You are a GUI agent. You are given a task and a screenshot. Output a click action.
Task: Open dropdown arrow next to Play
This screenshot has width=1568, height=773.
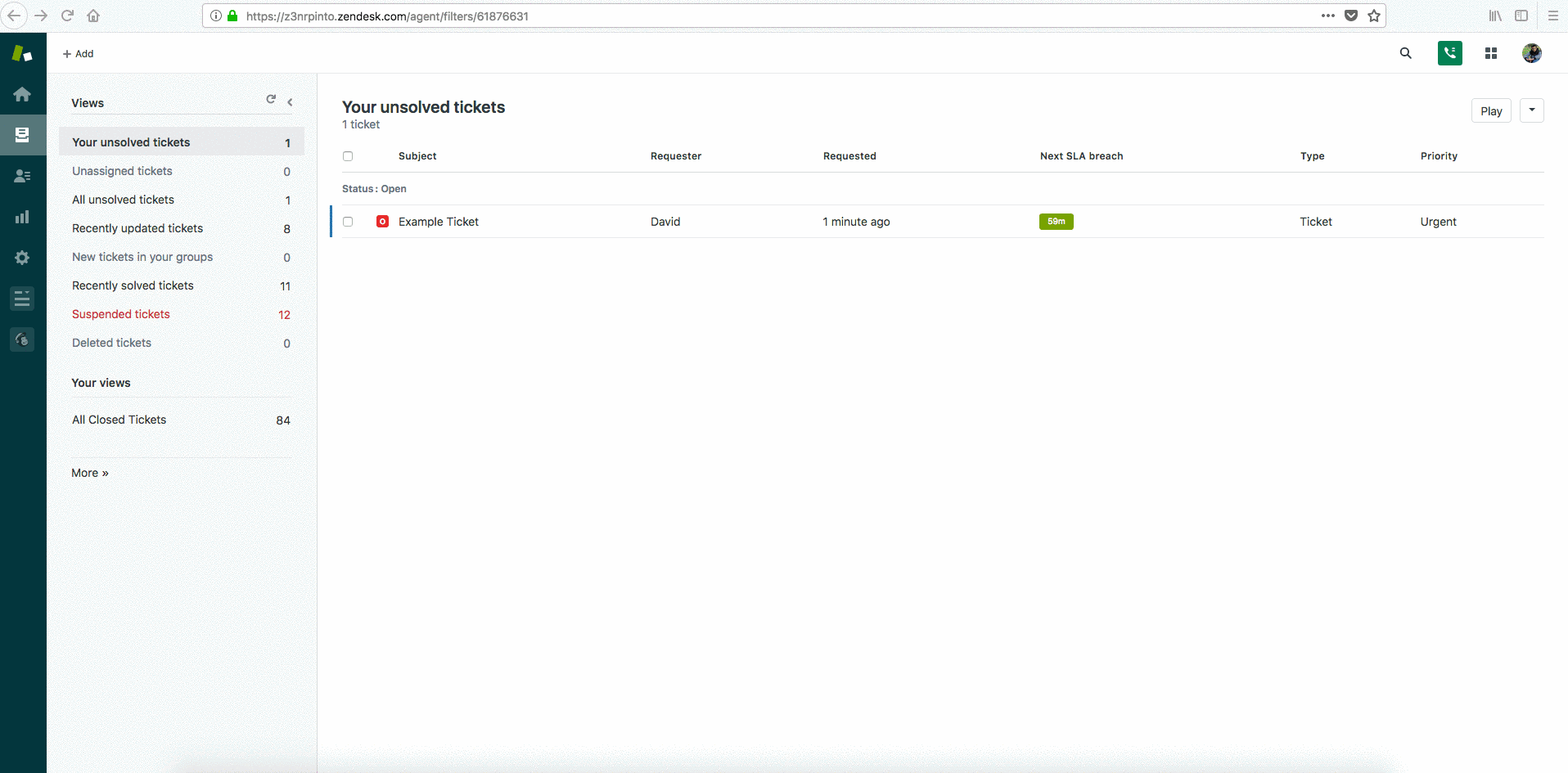pyautogui.click(x=1531, y=110)
